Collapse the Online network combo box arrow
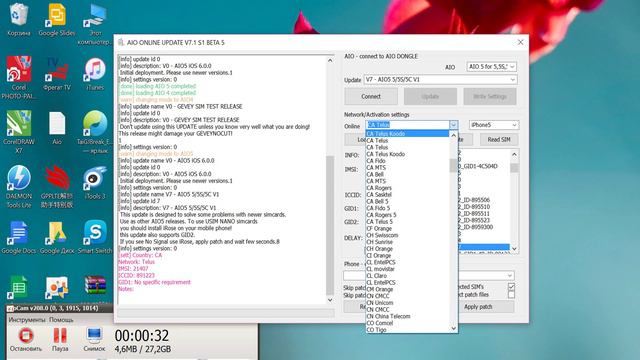Viewport: 640px width, 360px height. 453,125
